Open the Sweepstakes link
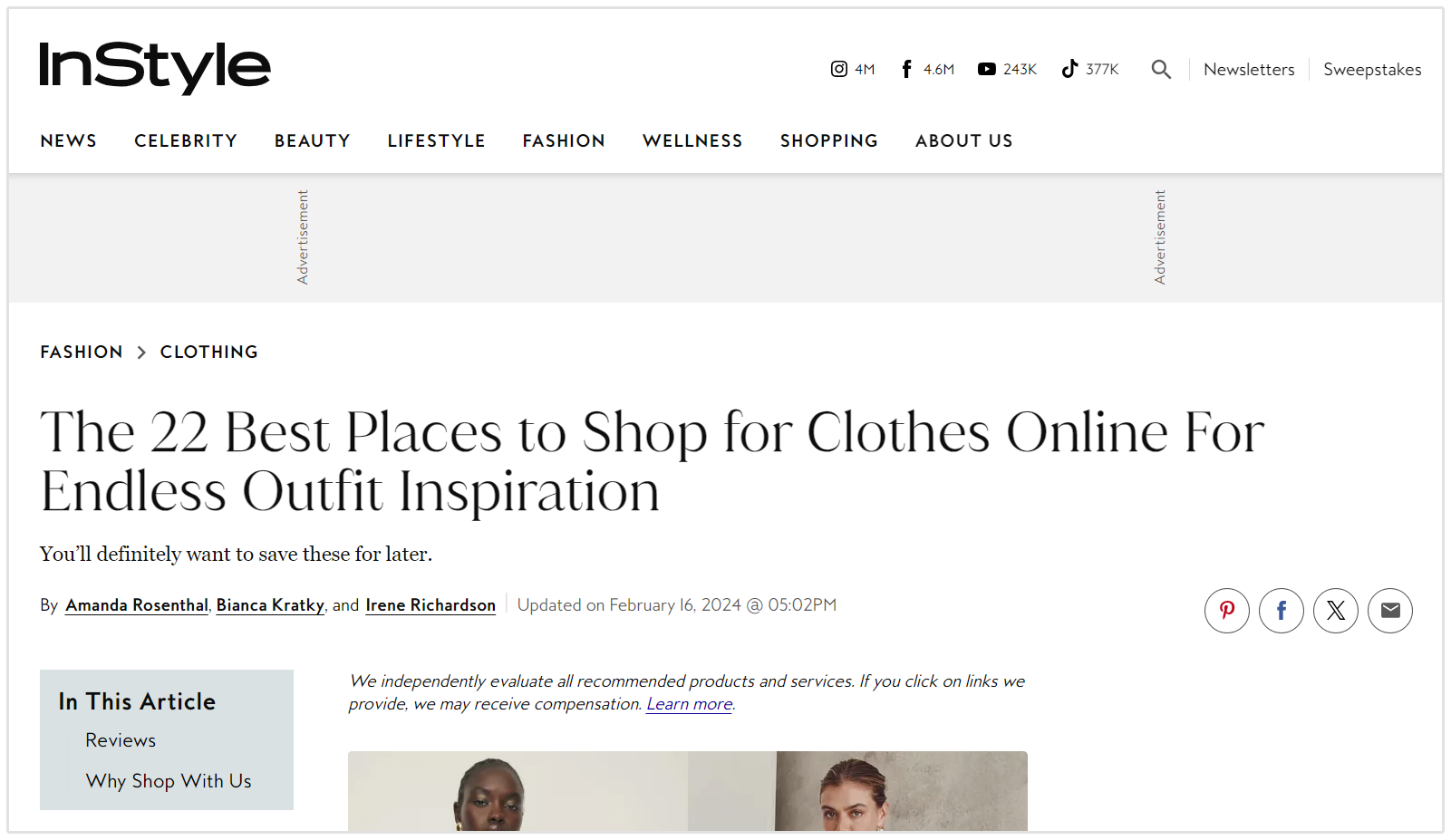The width and height of the screenshot is (1451, 840). click(1372, 70)
